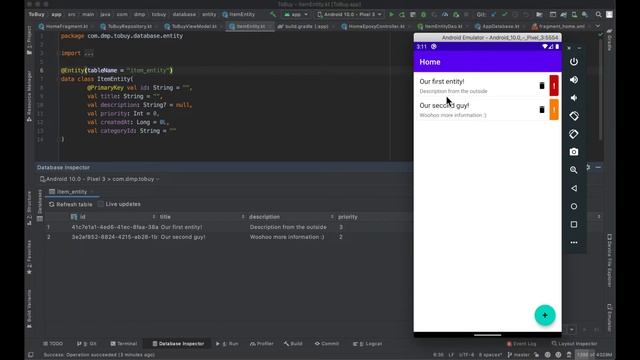Click emulator power button

(574, 62)
